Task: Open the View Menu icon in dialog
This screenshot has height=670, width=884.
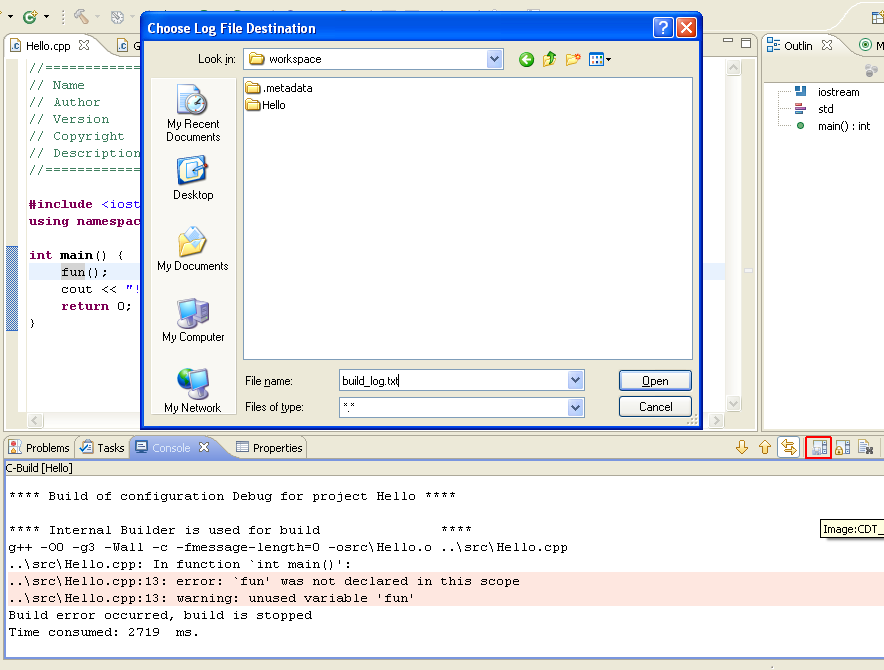Action: 599,59
